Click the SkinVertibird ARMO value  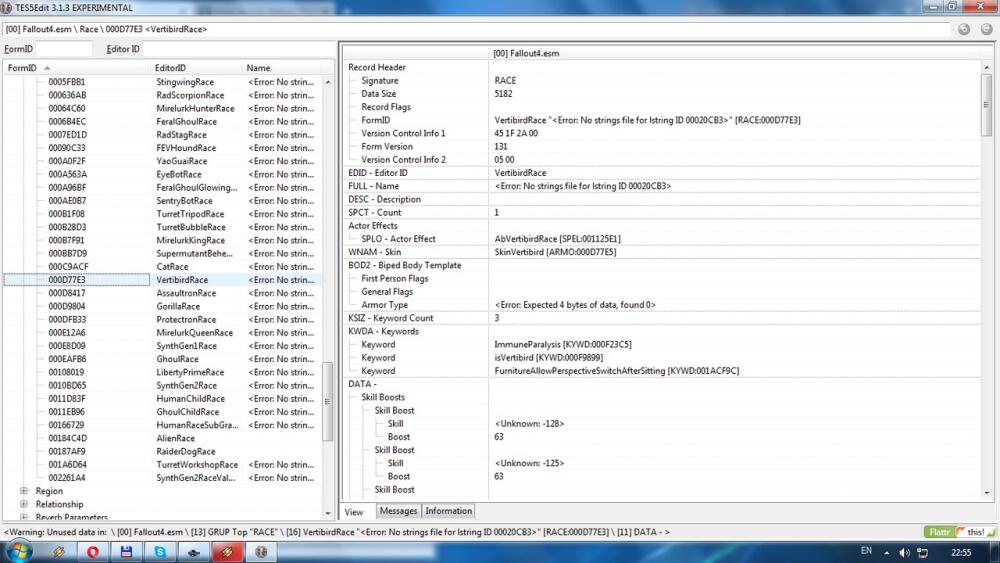point(555,252)
